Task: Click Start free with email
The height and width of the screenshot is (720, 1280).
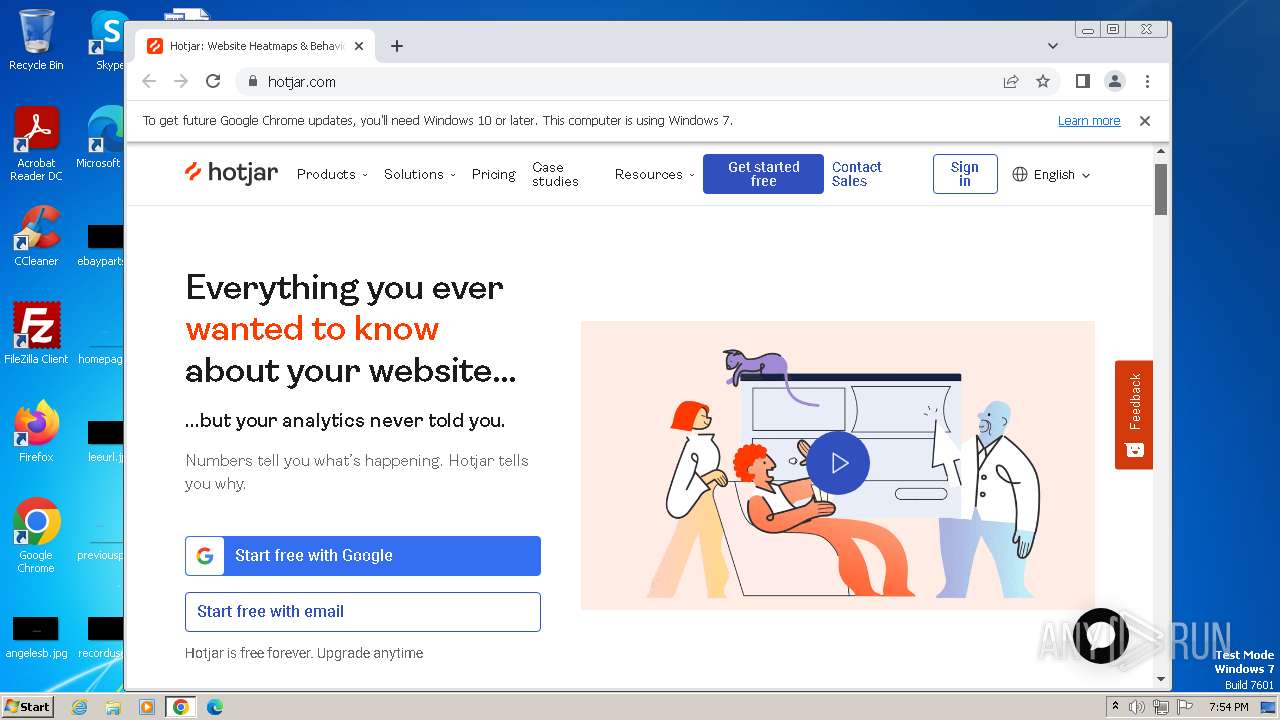Action: click(363, 612)
